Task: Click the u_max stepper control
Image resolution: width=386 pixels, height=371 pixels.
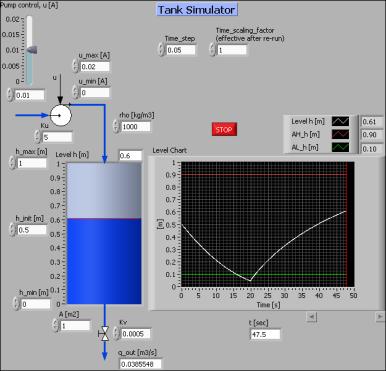Action: (76, 66)
